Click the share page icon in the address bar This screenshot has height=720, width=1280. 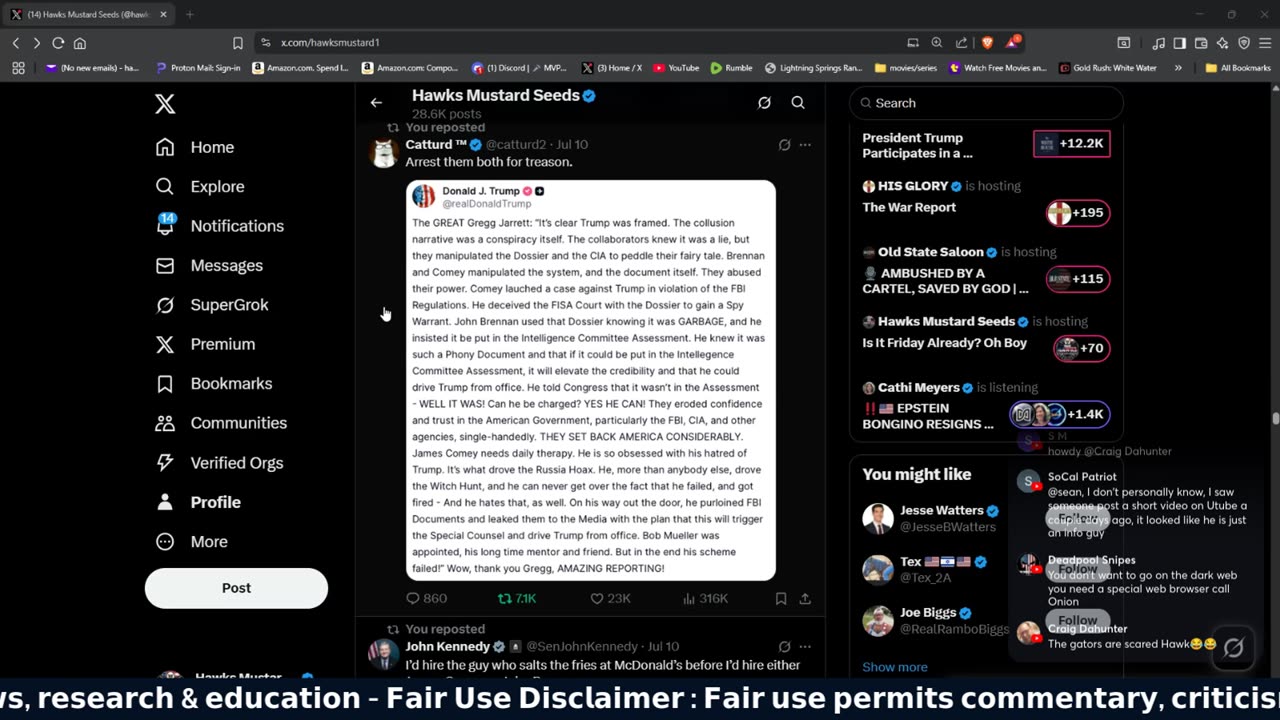point(961,43)
